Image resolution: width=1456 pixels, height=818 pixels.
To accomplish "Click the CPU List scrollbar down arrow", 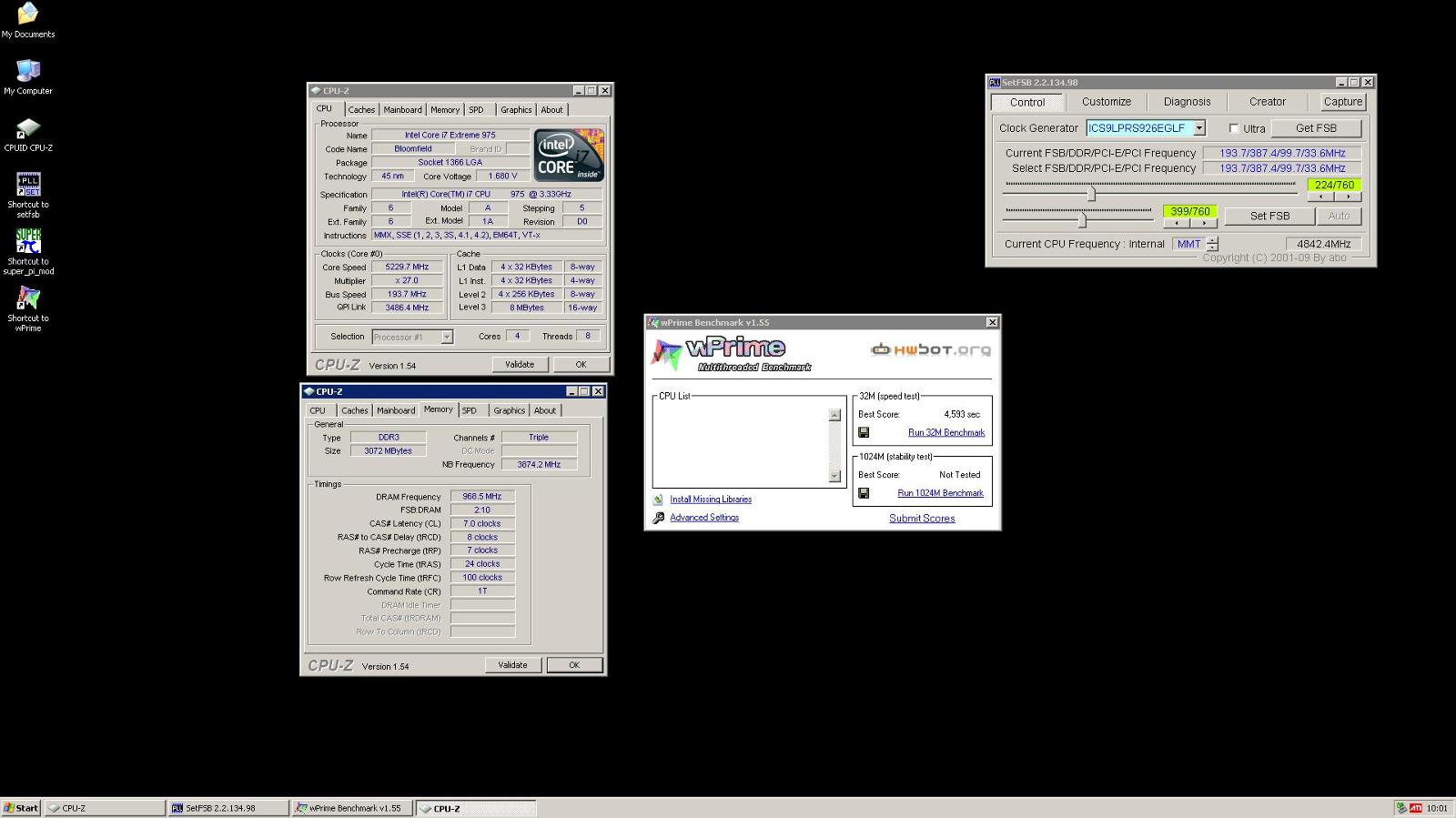I will coord(834,476).
